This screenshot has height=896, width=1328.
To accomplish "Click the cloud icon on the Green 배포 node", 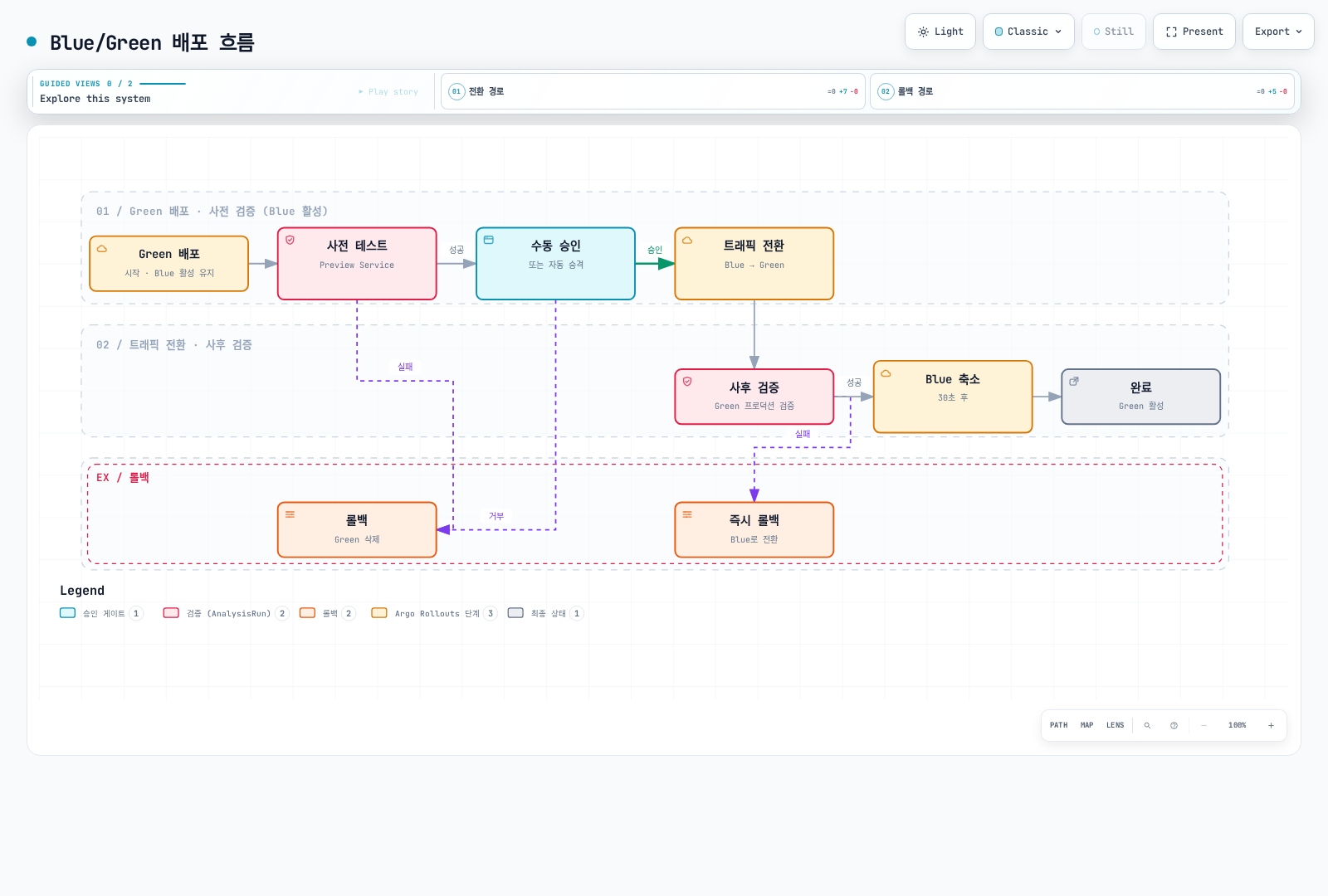I will pos(102,248).
